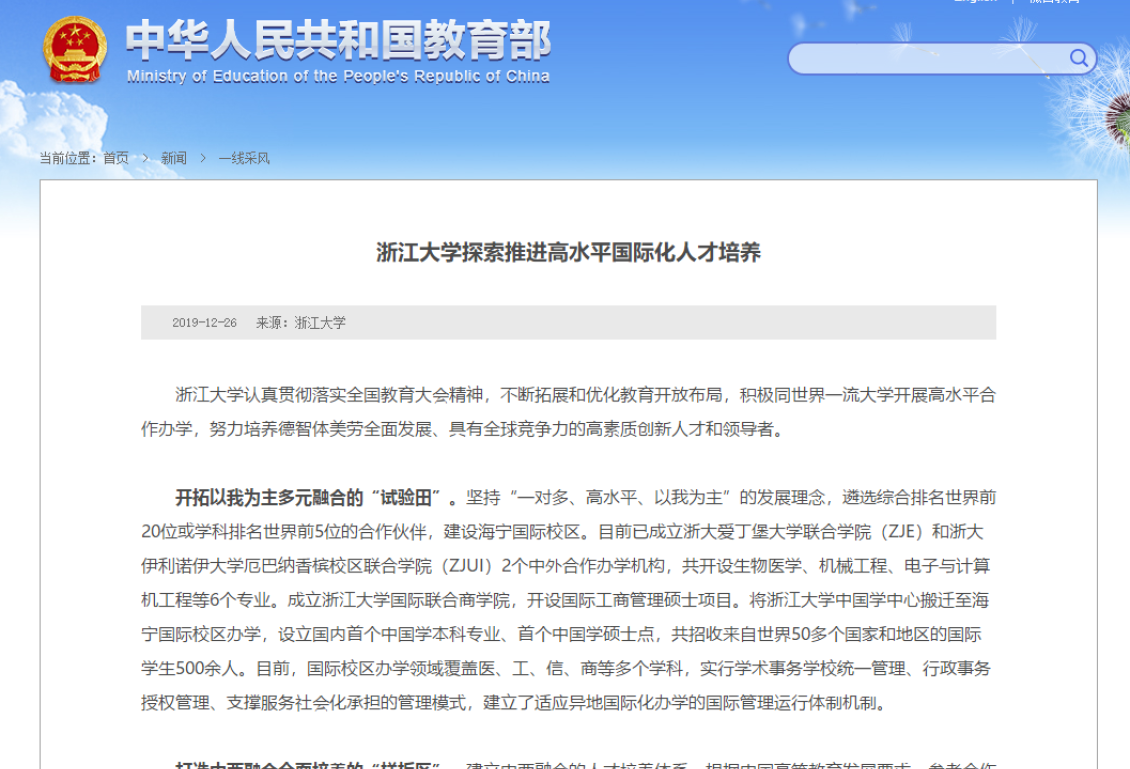Click the national emblem logo

75,49
